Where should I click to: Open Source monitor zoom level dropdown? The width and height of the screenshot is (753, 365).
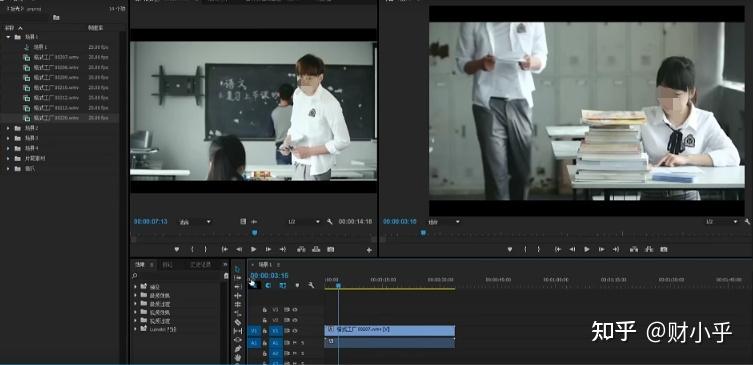click(x=195, y=221)
